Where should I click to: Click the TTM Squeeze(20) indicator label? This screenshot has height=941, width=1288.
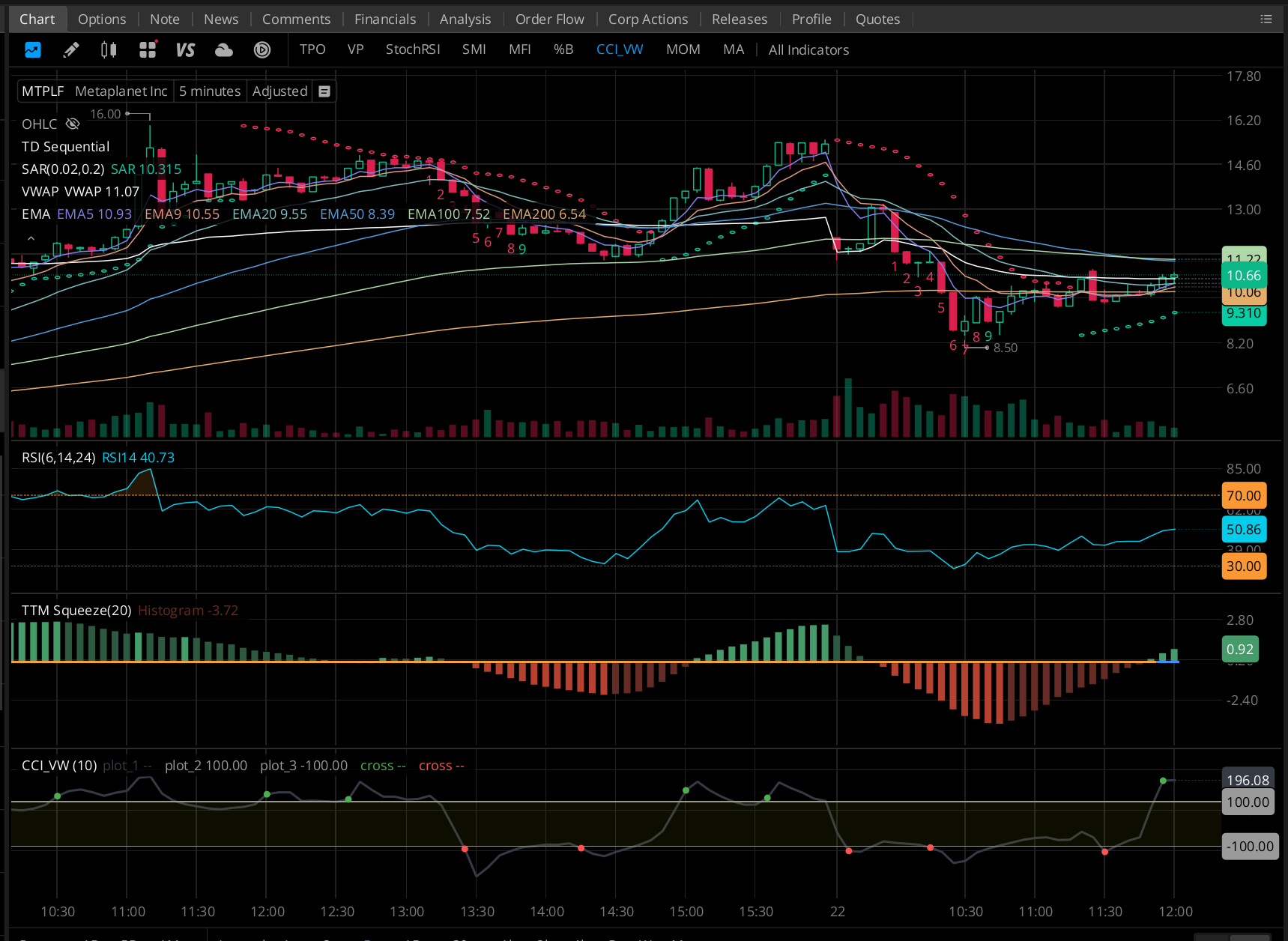pyautogui.click(x=76, y=611)
